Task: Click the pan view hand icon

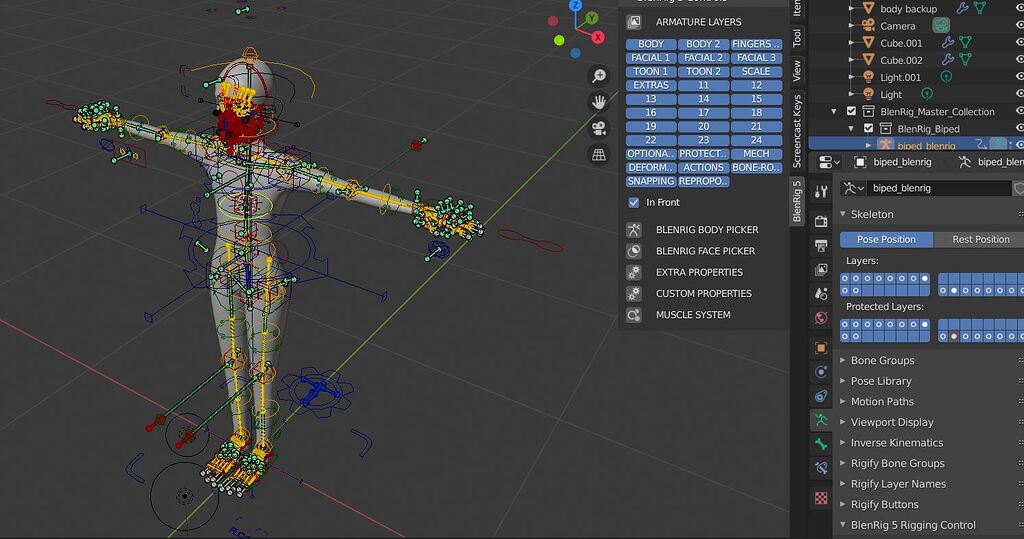Action: pyautogui.click(x=599, y=102)
